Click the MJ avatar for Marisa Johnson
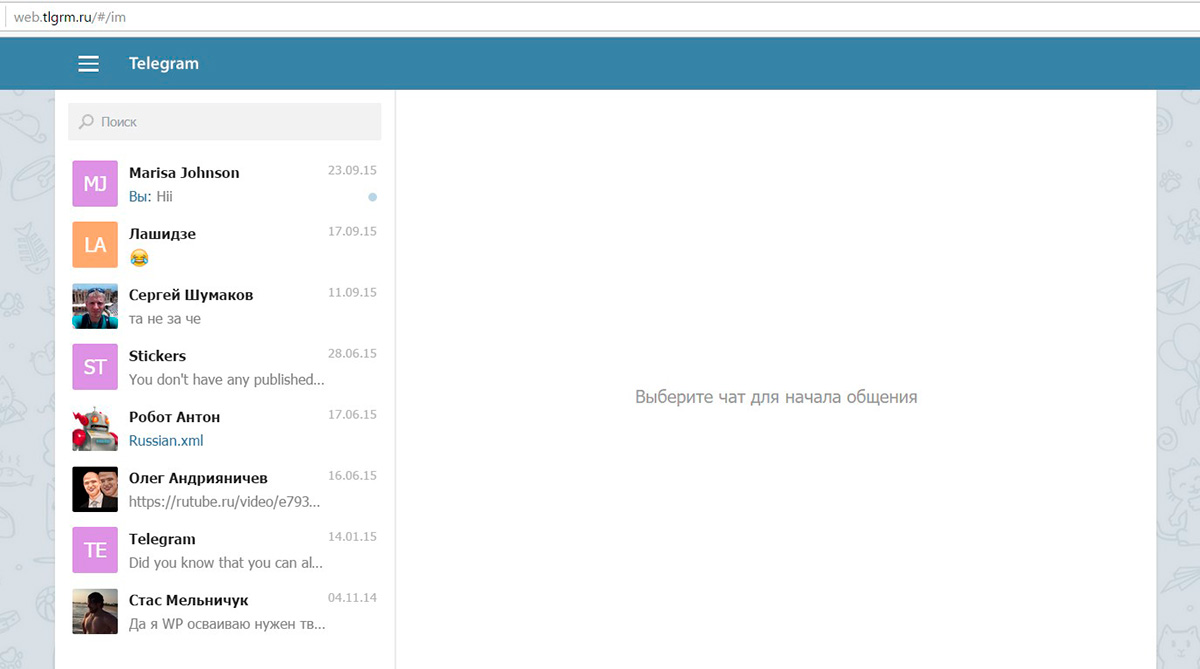 click(95, 184)
